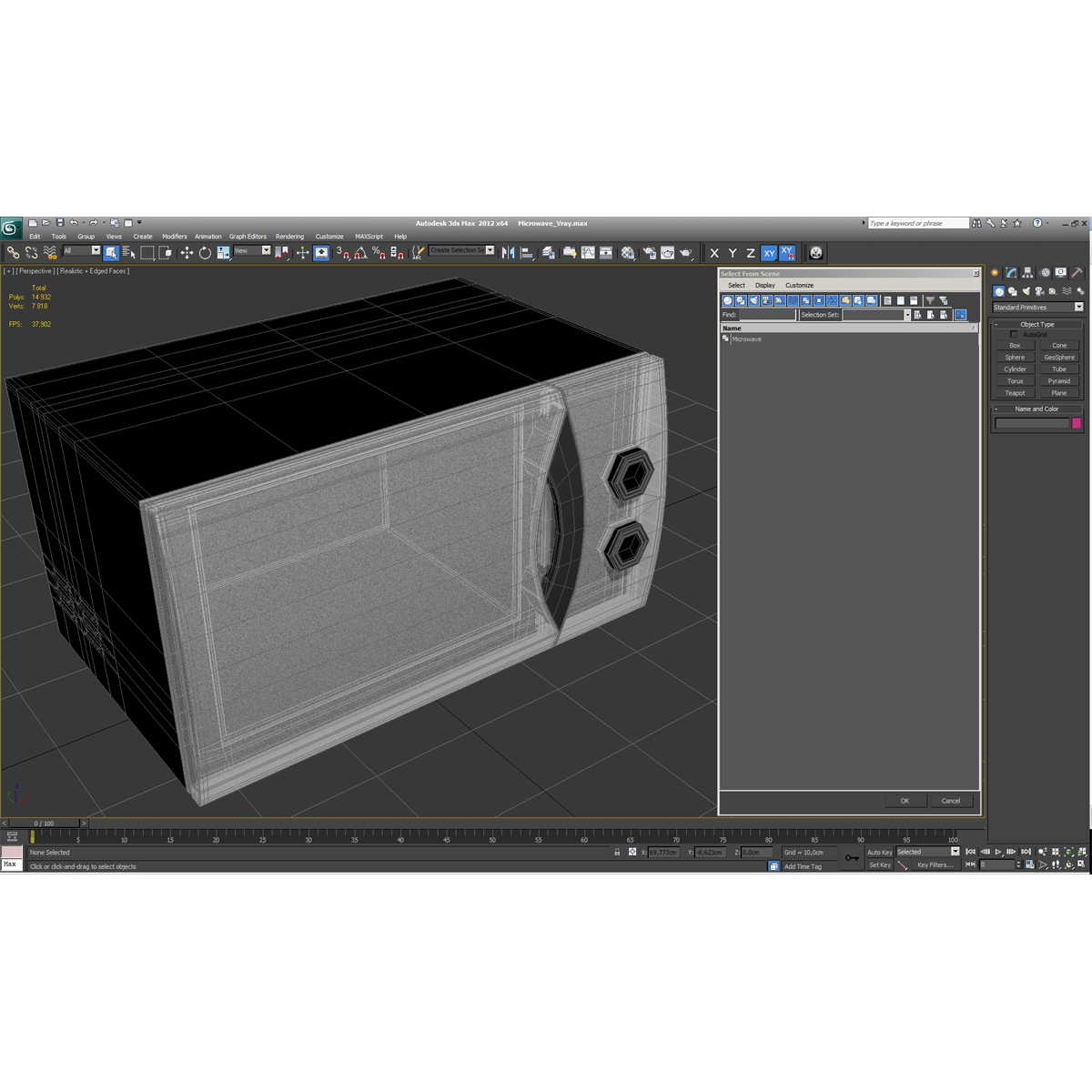Select the Mirror tool icon
1092x1092 pixels.
pyautogui.click(x=508, y=252)
